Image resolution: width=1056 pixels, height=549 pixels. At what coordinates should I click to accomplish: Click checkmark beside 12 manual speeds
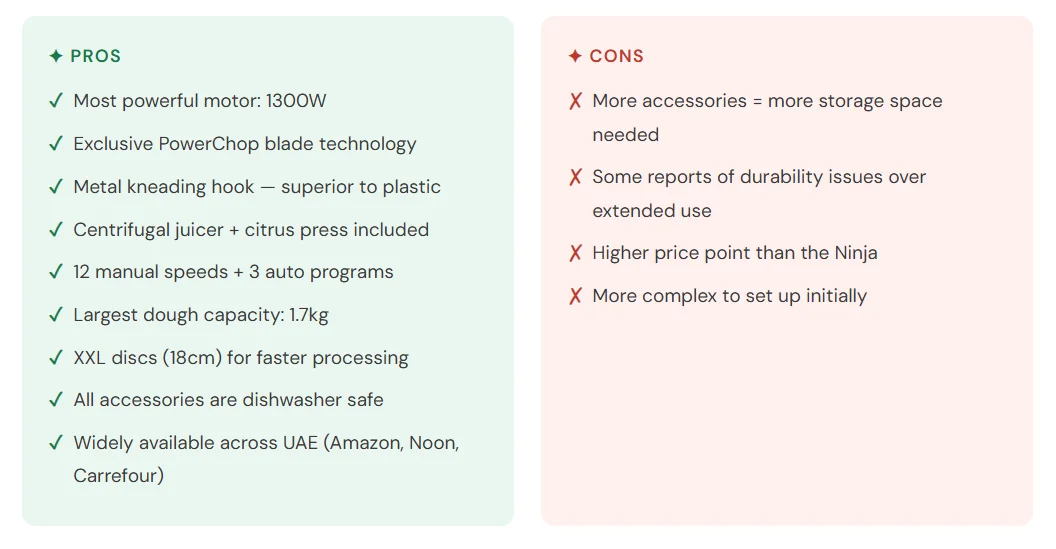coord(56,272)
